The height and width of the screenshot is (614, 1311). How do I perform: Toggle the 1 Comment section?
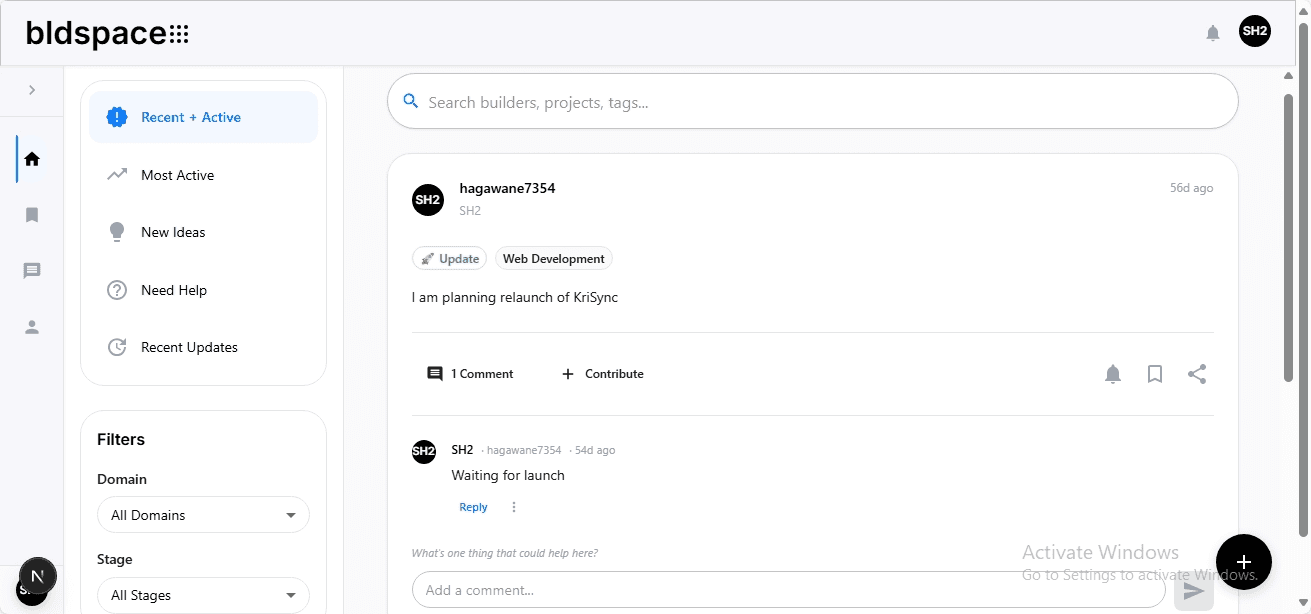click(x=471, y=374)
